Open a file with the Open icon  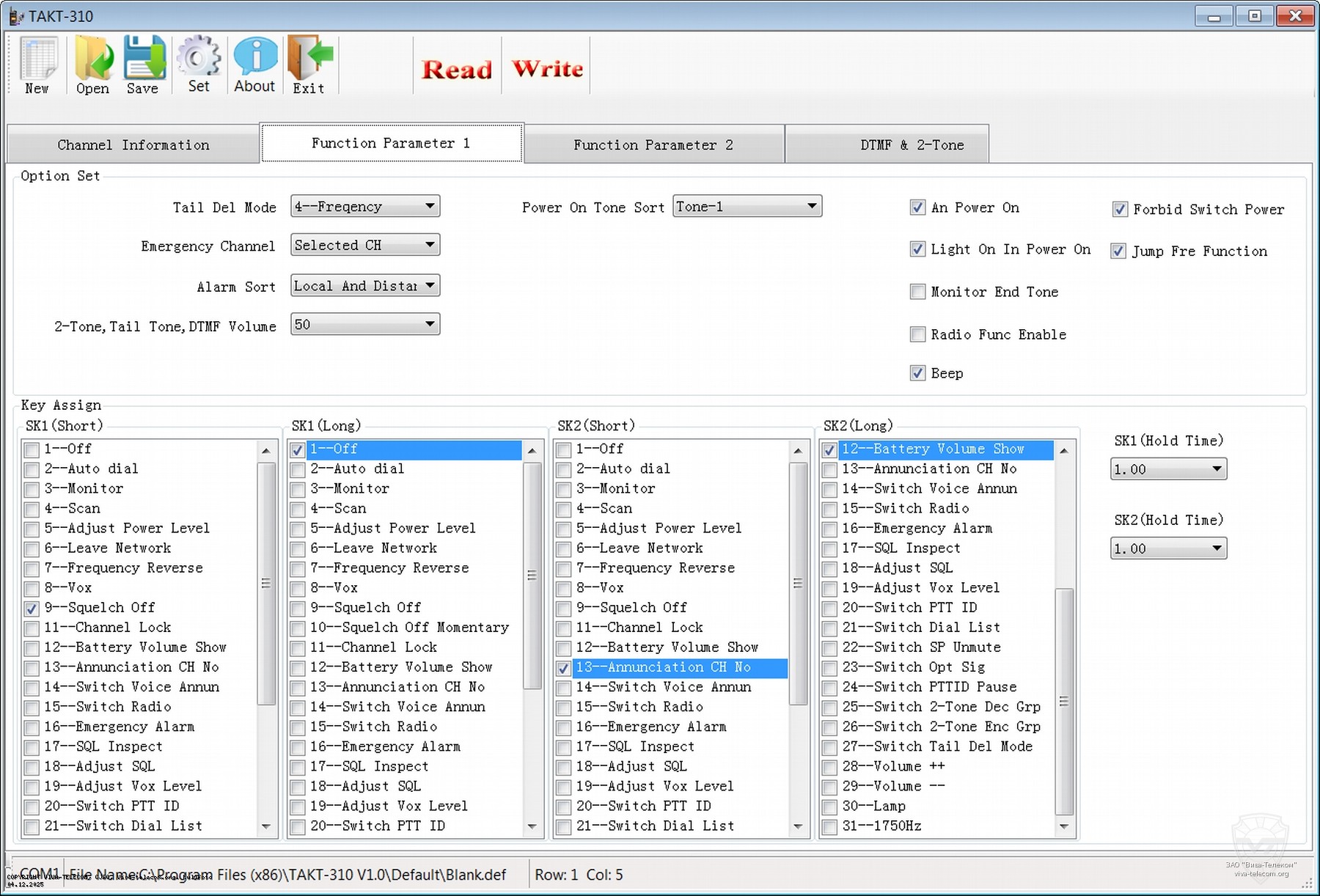pos(93,60)
